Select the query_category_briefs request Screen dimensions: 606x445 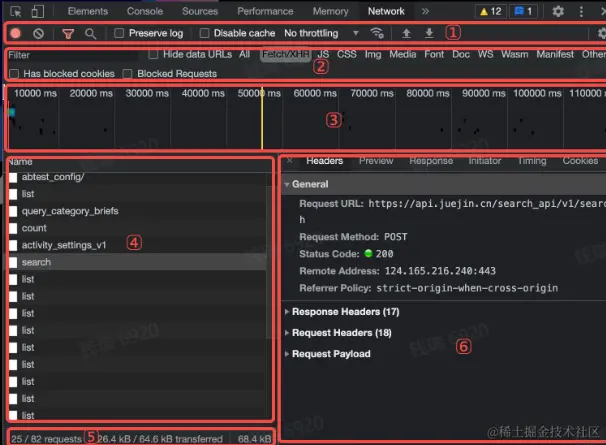tap(138, 211)
